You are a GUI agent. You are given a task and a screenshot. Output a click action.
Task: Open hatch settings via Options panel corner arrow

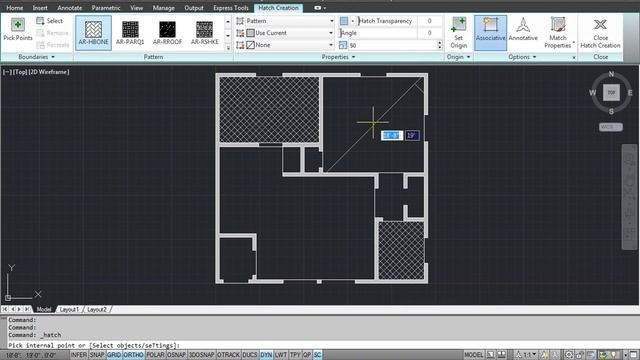[x=573, y=58]
